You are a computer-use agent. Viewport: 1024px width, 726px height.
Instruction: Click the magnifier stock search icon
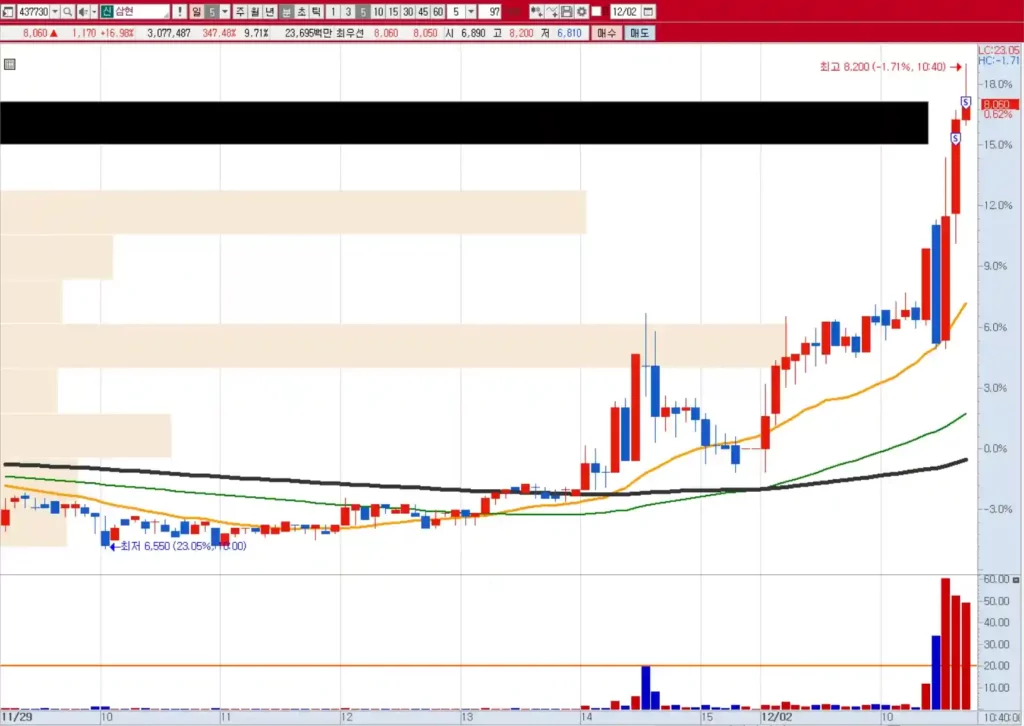point(67,12)
